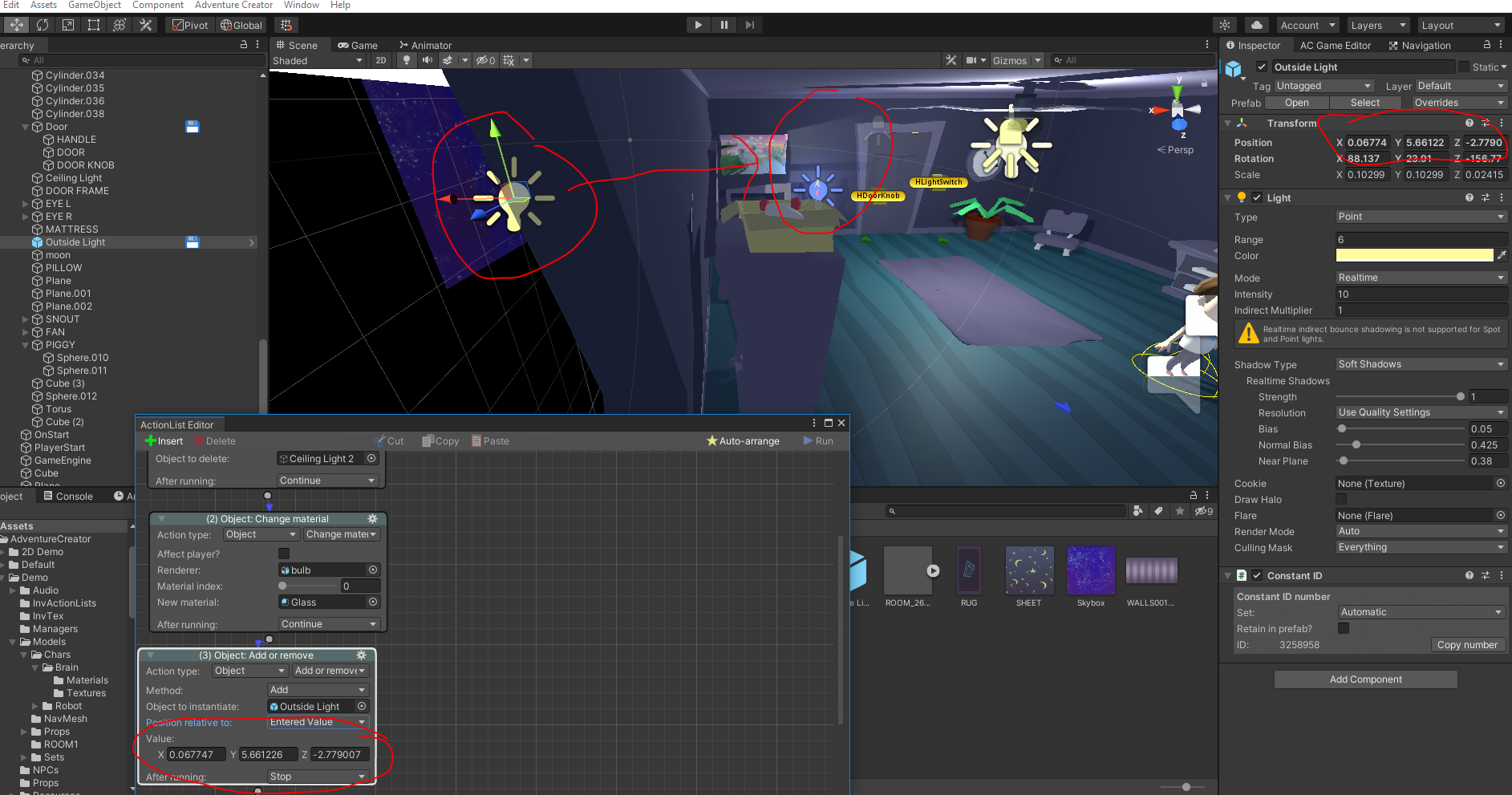Click the Transform component help icon
Viewport: 1512px width, 795px height.
point(1469,123)
